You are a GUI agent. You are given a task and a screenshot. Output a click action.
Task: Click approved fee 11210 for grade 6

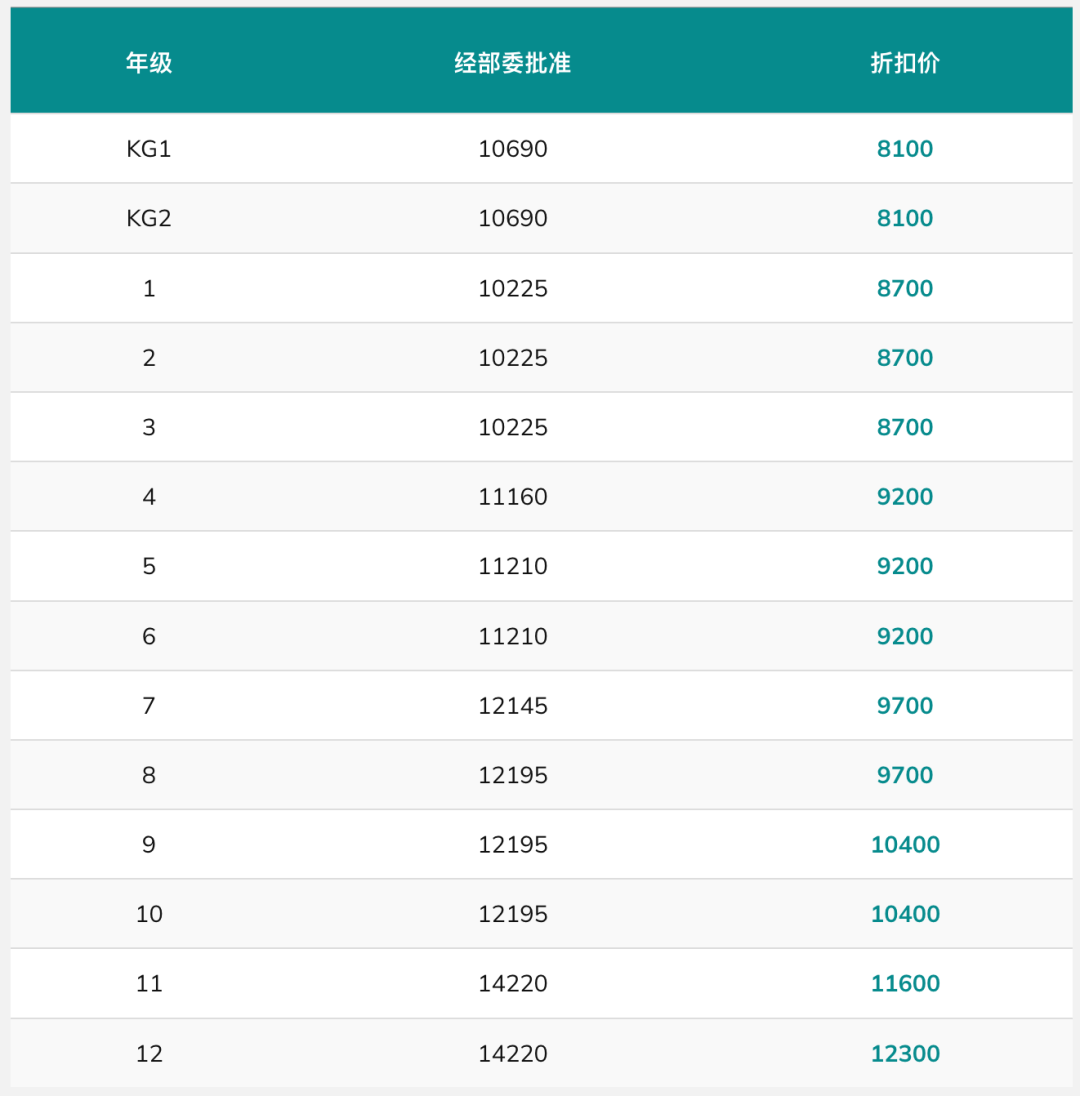pos(512,636)
